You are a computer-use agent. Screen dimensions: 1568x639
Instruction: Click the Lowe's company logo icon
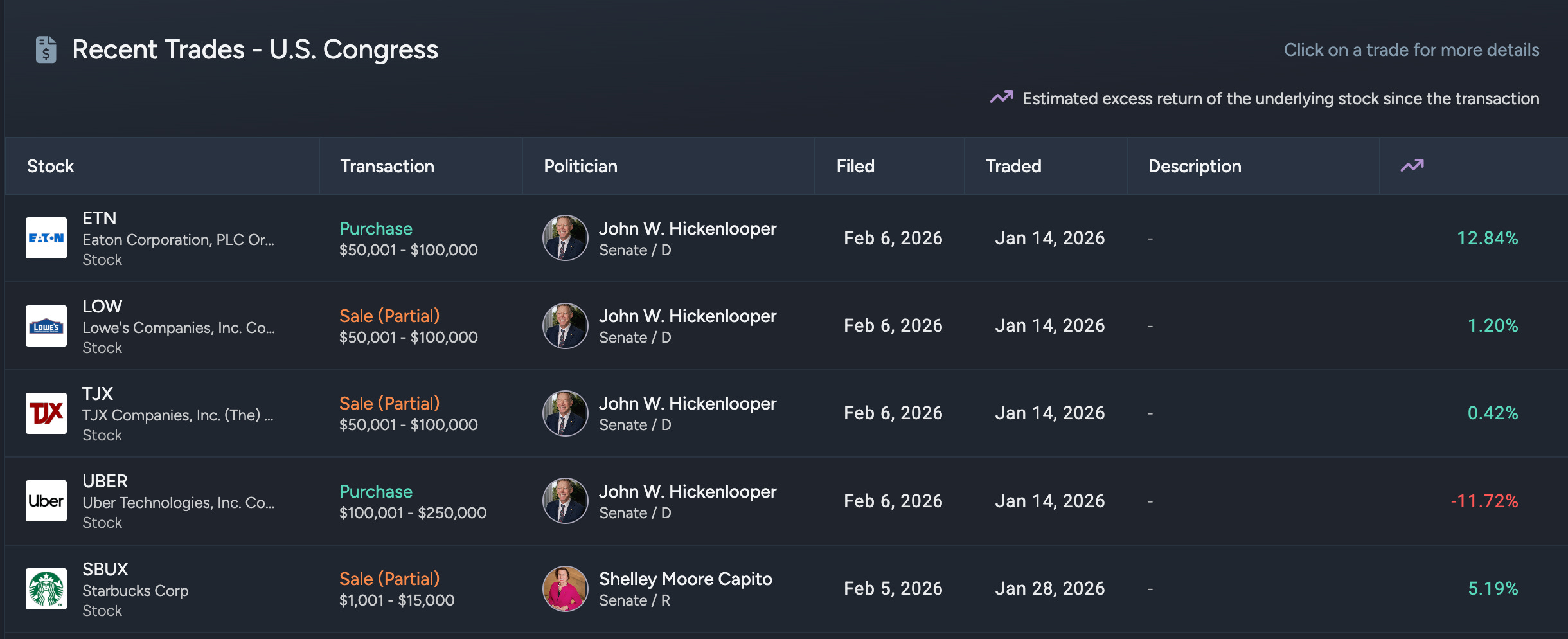pos(46,326)
